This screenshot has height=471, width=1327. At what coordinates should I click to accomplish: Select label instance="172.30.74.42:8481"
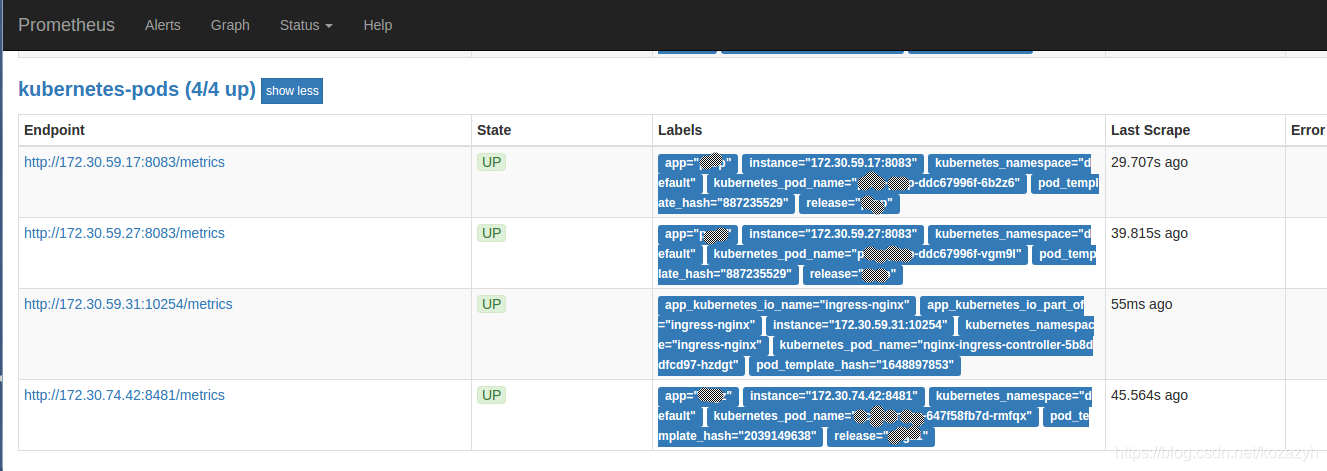point(834,396)
